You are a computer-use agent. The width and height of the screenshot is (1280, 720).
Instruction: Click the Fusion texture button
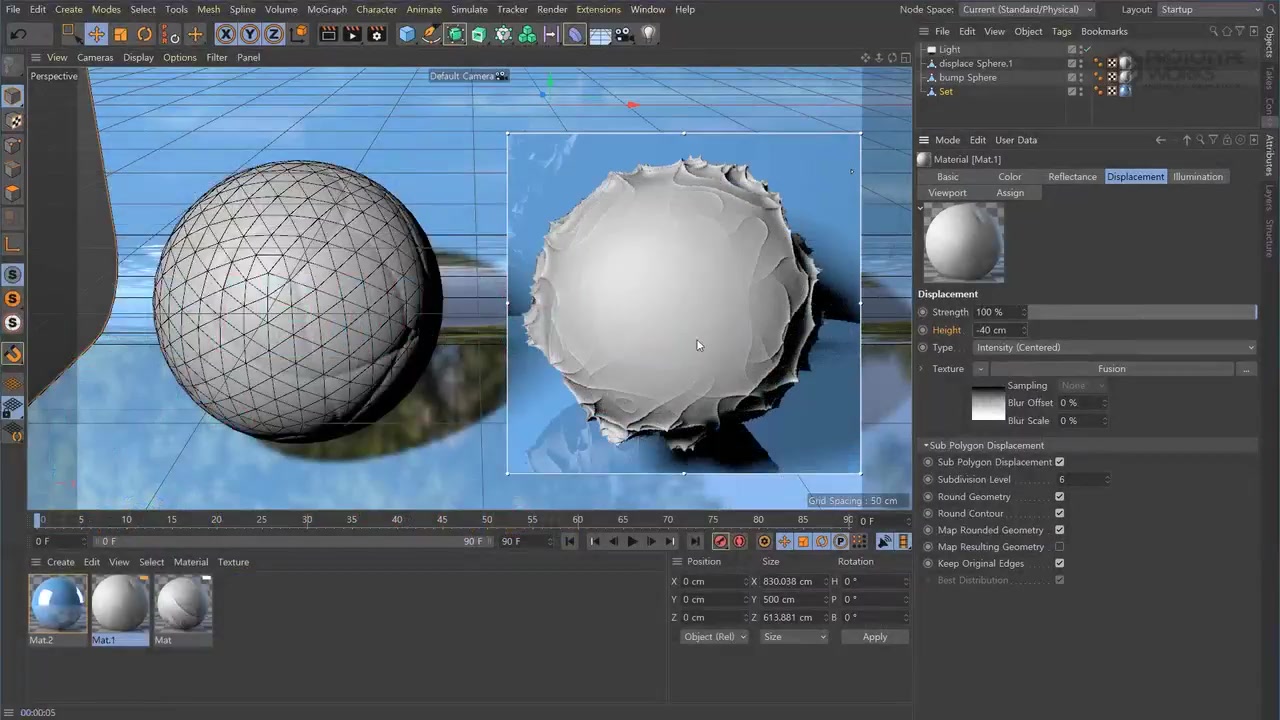click(x=1111, y=369)
